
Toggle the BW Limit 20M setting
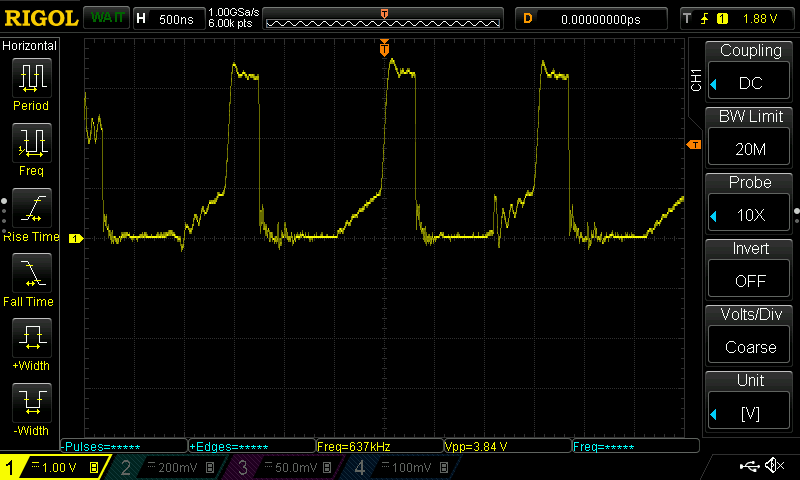(750, 137)
